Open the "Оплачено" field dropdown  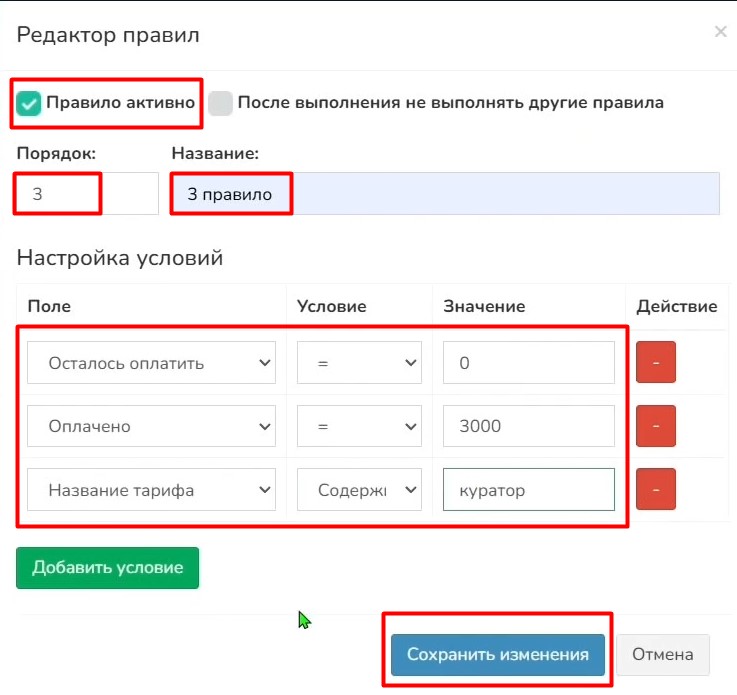click(x=151, y=426)
